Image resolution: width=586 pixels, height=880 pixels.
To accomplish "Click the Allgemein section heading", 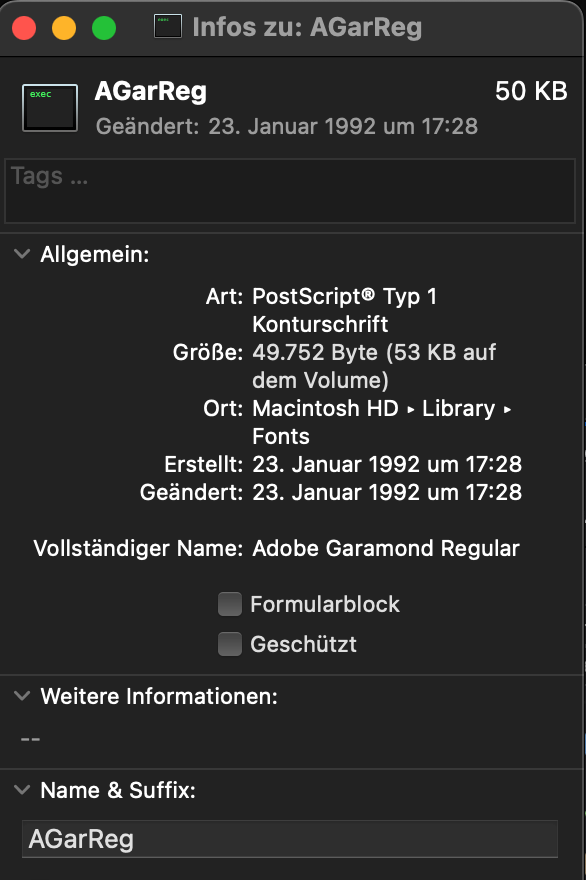I will tap(95, 255).
